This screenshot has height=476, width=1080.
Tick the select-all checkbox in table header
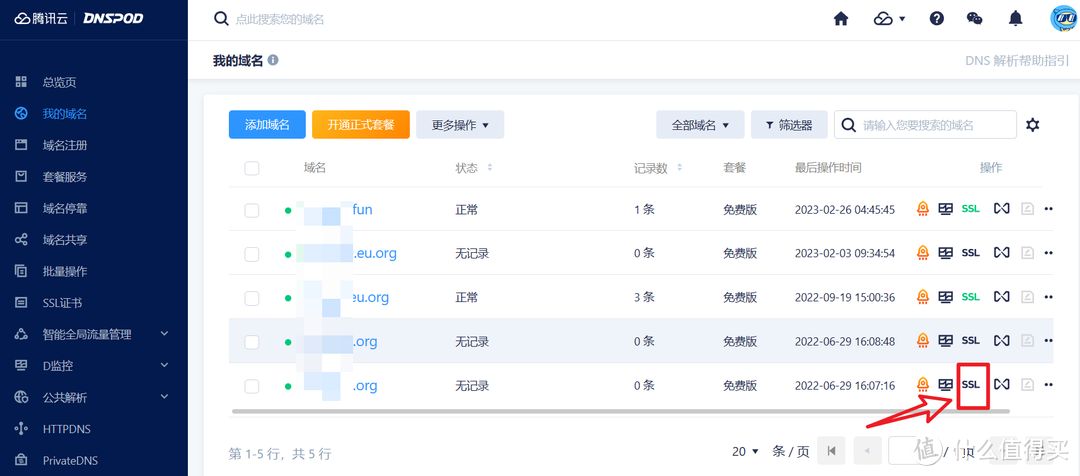point(252,168)
